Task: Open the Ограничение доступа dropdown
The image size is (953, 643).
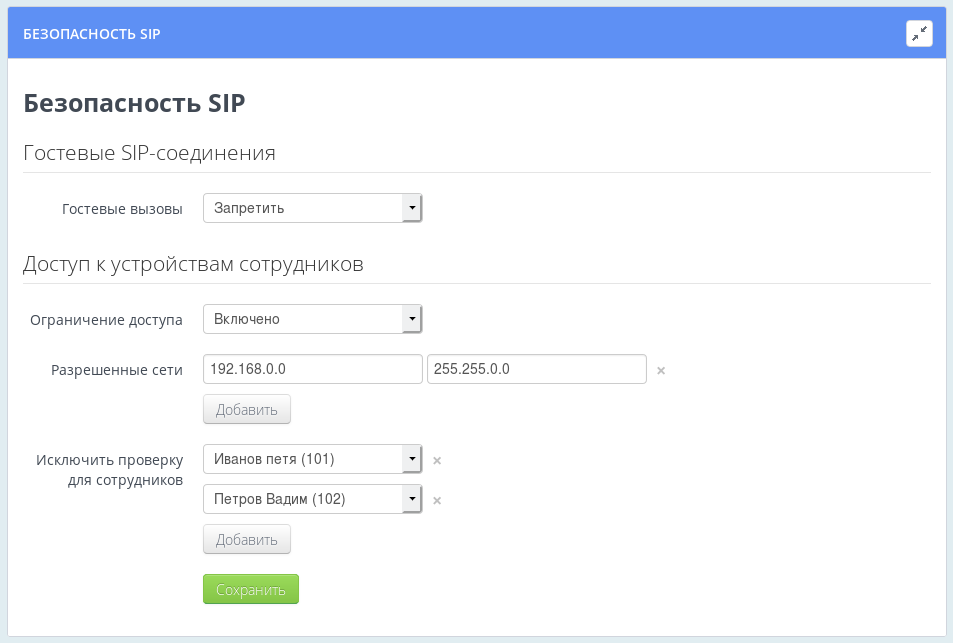Action: [312, 319]
